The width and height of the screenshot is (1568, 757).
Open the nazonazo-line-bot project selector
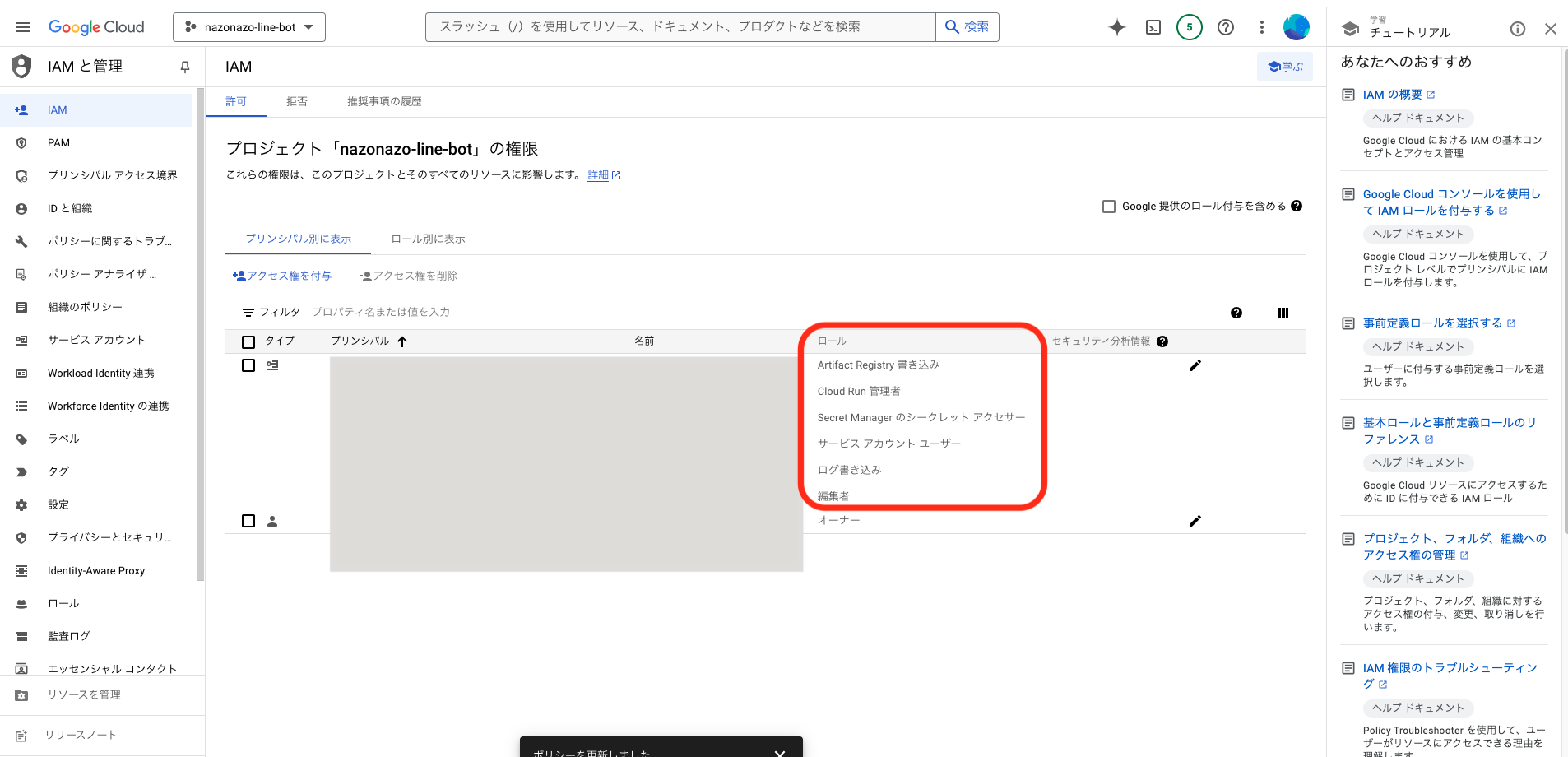point(249,26)
